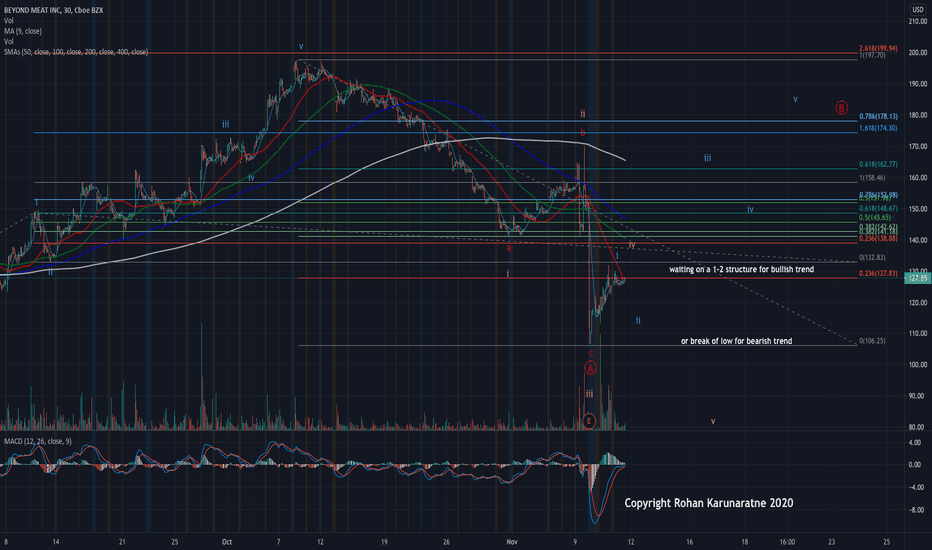Select the 1(197.70) Fibonacci label
932x550 pixels.
click(x=872, y=55)
